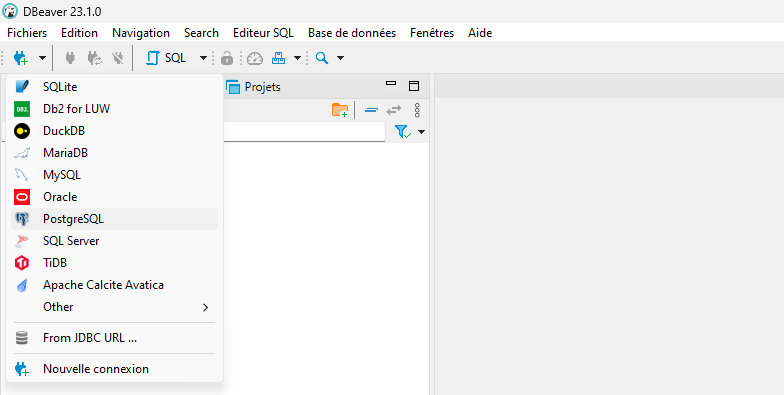Click Nouvelle connexion at menu bottom
This screenshot has height=395, width=784.
tap(114, 369)
